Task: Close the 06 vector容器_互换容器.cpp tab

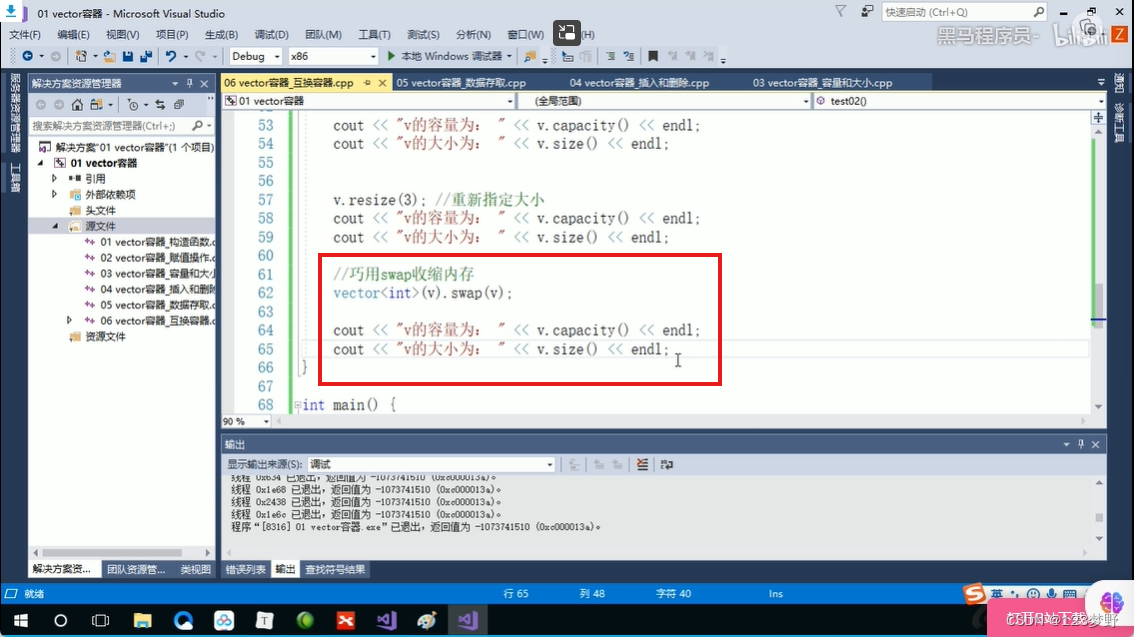Action: click(x=383, y=82)
